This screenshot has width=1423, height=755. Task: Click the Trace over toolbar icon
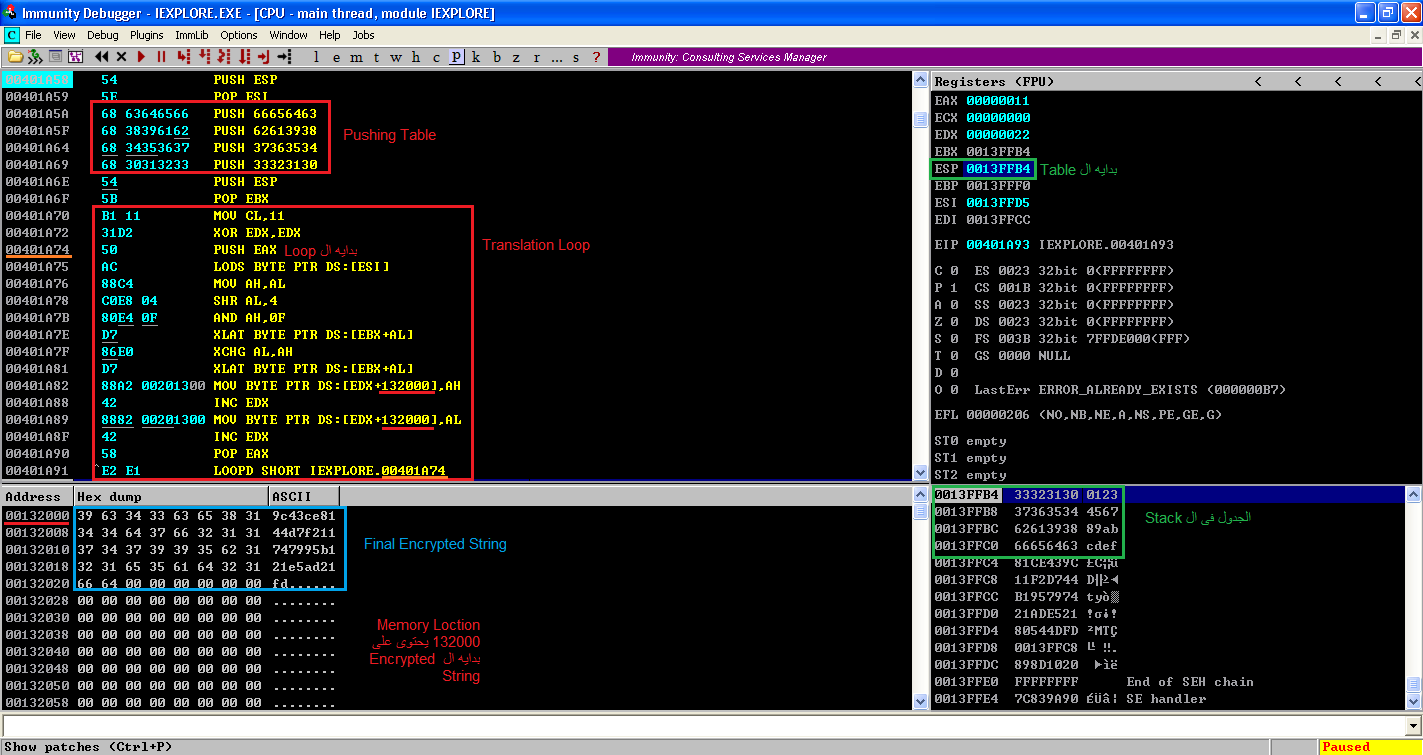click(x=245, y=57)
